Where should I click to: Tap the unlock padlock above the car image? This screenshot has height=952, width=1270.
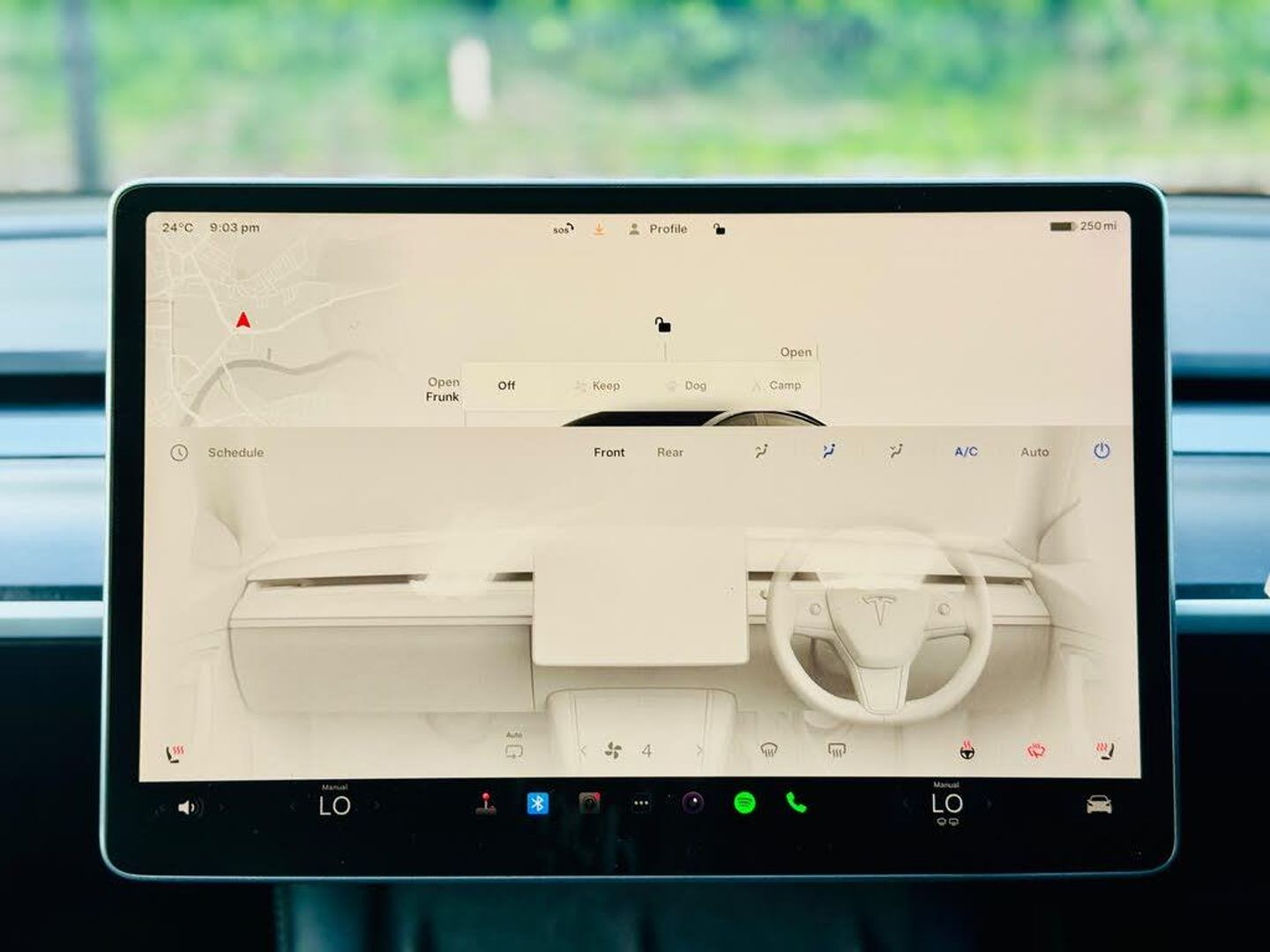point(662,324)
